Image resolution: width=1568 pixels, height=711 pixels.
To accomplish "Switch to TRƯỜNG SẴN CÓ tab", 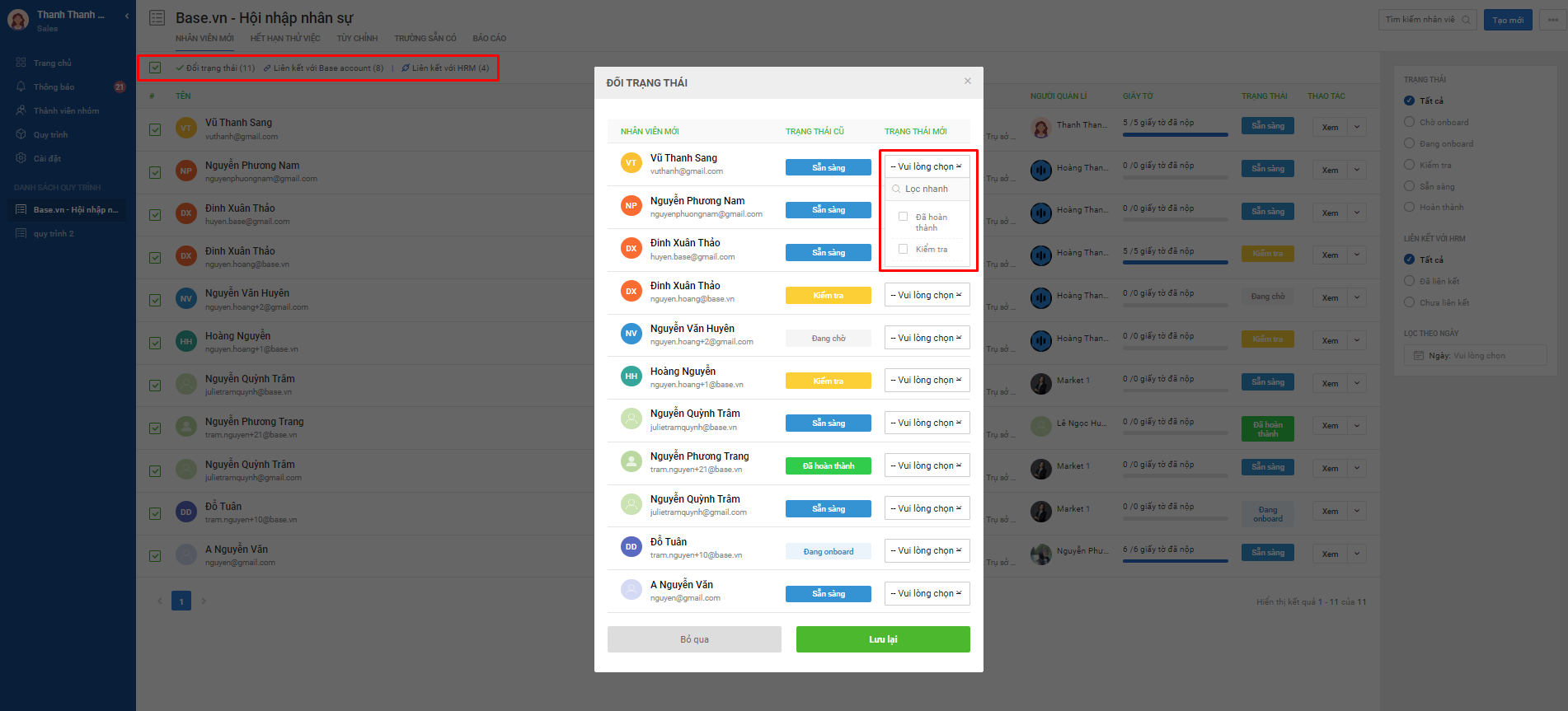I will (x=425, y=39).
